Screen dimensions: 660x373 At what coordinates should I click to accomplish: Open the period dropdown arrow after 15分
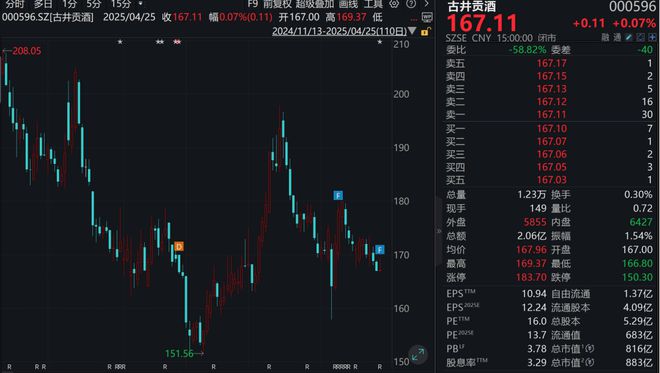(x=140, y=4)
